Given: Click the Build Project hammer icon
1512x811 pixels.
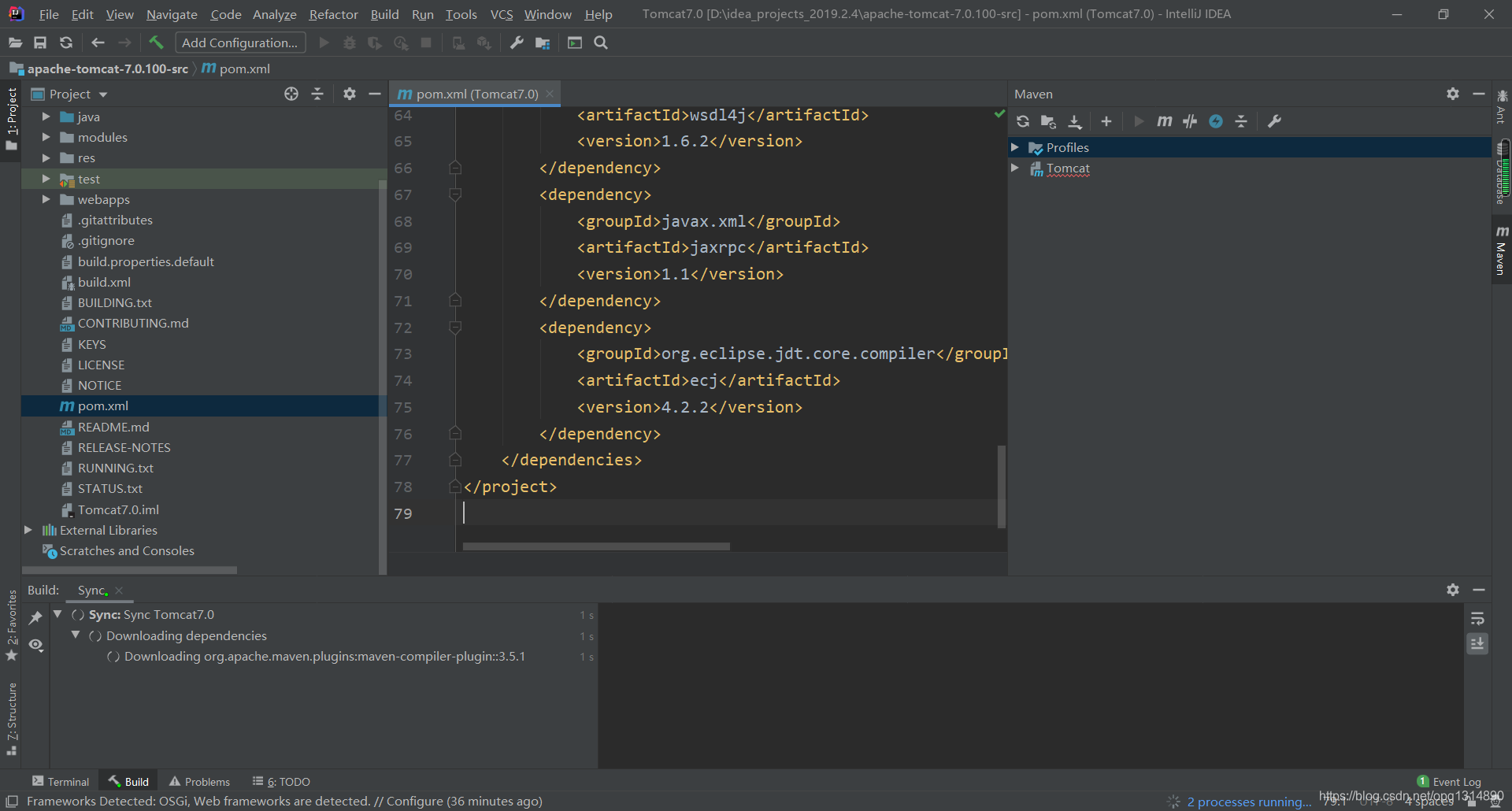Looking at the screenshot, I should pos(156,43).
